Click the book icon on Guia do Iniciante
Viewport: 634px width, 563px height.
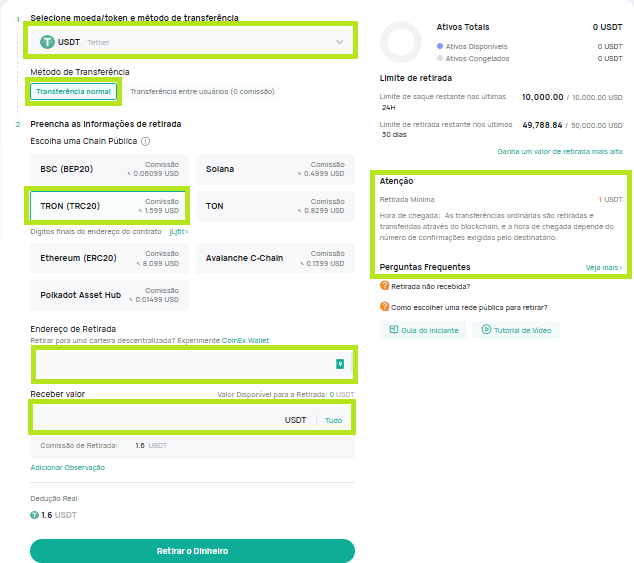point(394,330)
